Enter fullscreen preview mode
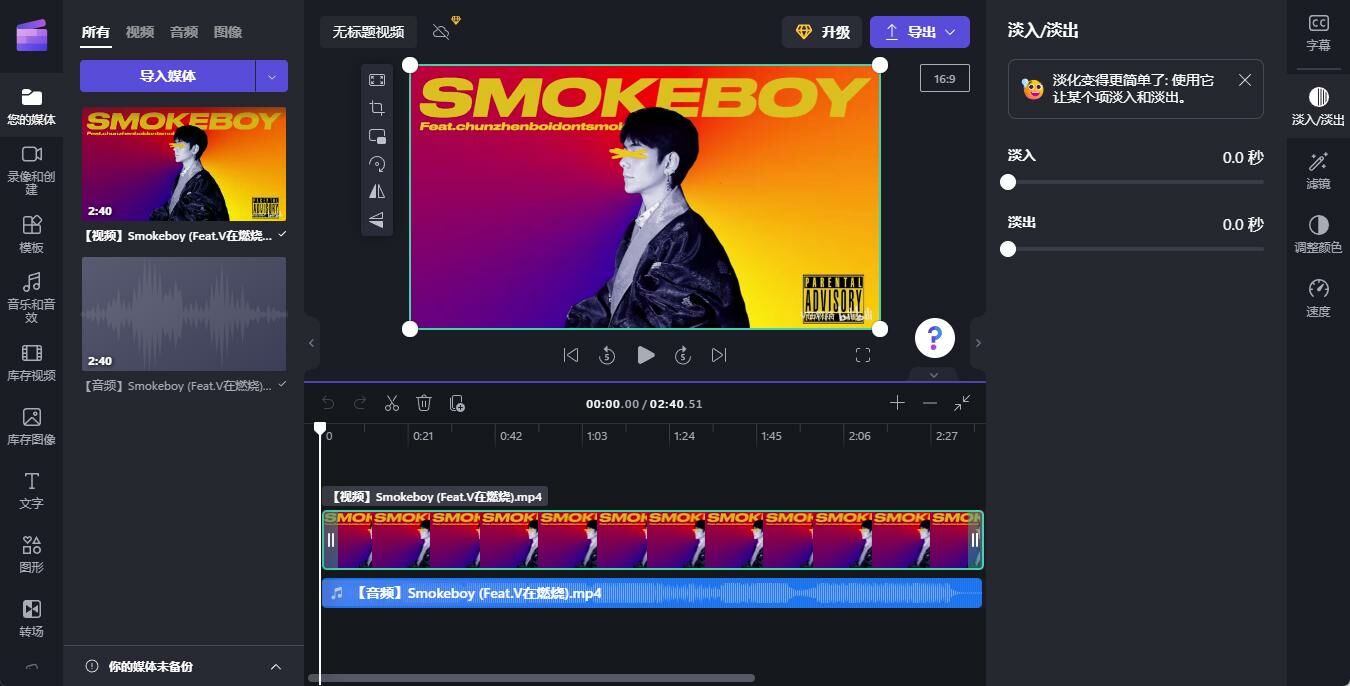 [863, 355]
